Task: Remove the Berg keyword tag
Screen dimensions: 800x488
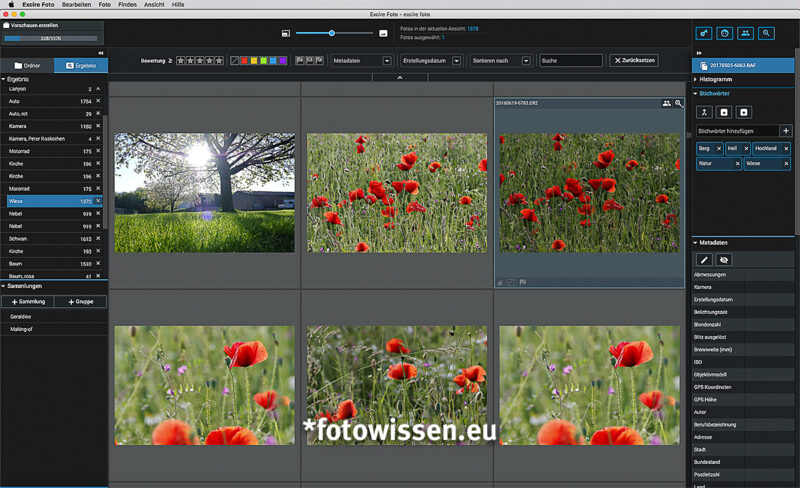Action: click(719, 149)
